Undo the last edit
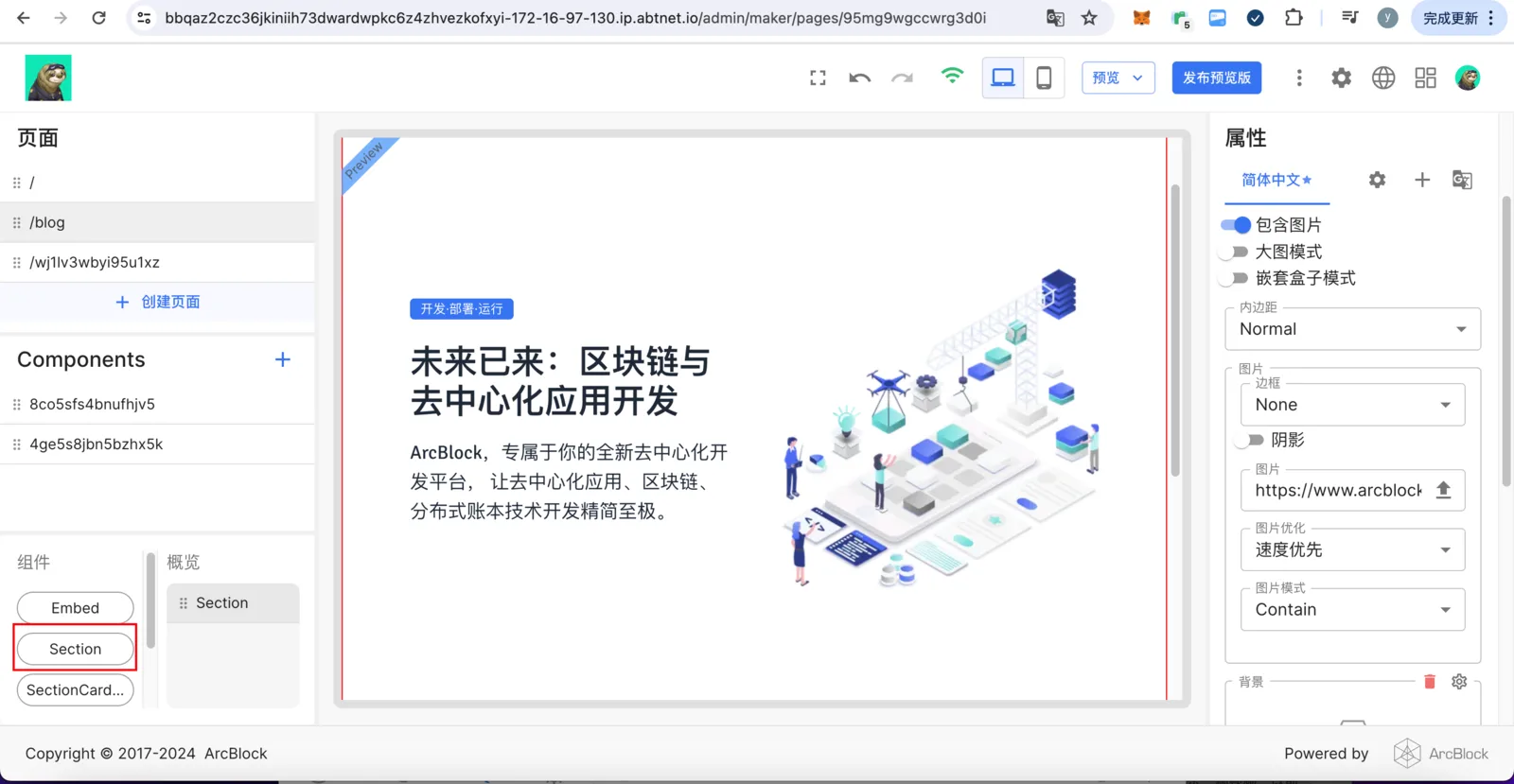The image size is (1514, 784). click(859, 78)
